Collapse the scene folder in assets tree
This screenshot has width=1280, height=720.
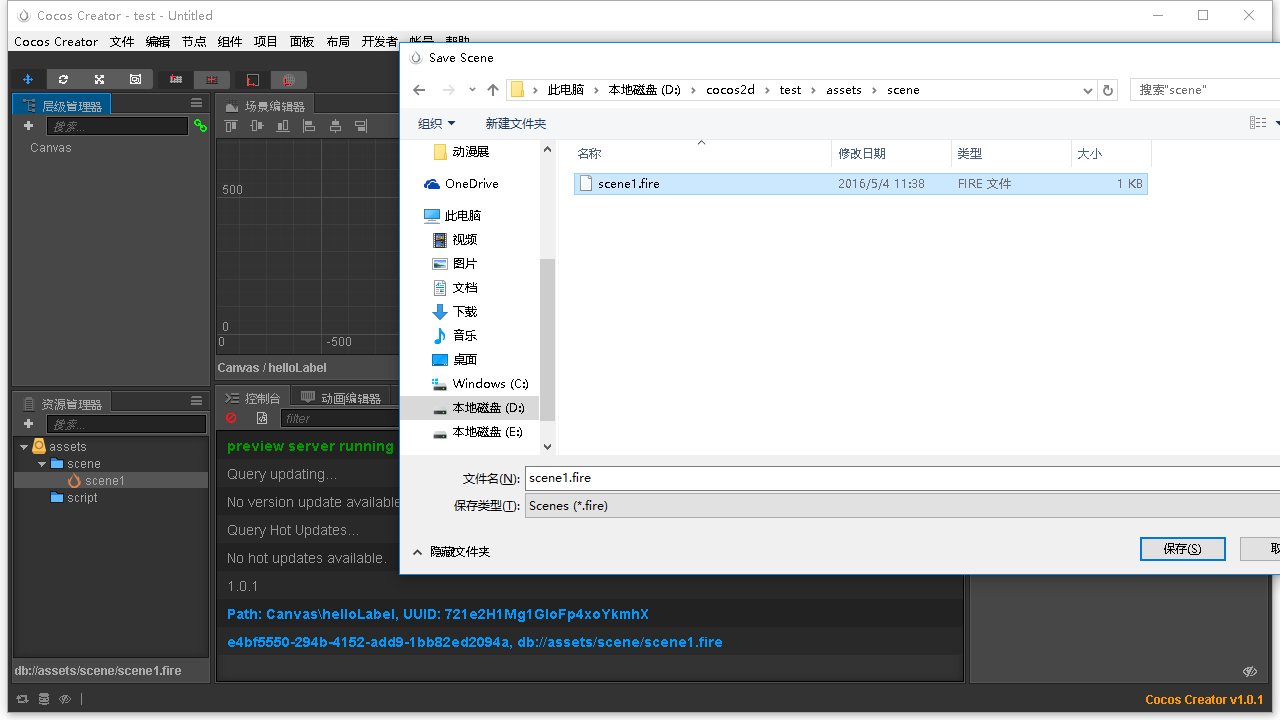point(42,464)
